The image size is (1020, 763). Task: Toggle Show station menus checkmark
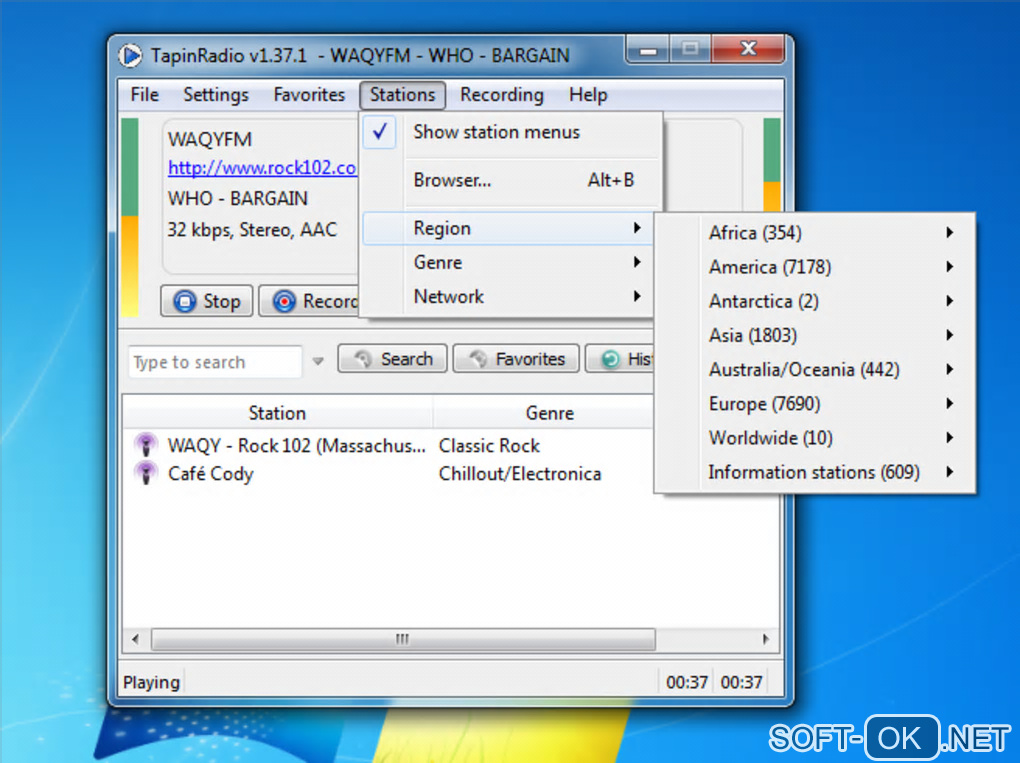click(x=380, y=132)
